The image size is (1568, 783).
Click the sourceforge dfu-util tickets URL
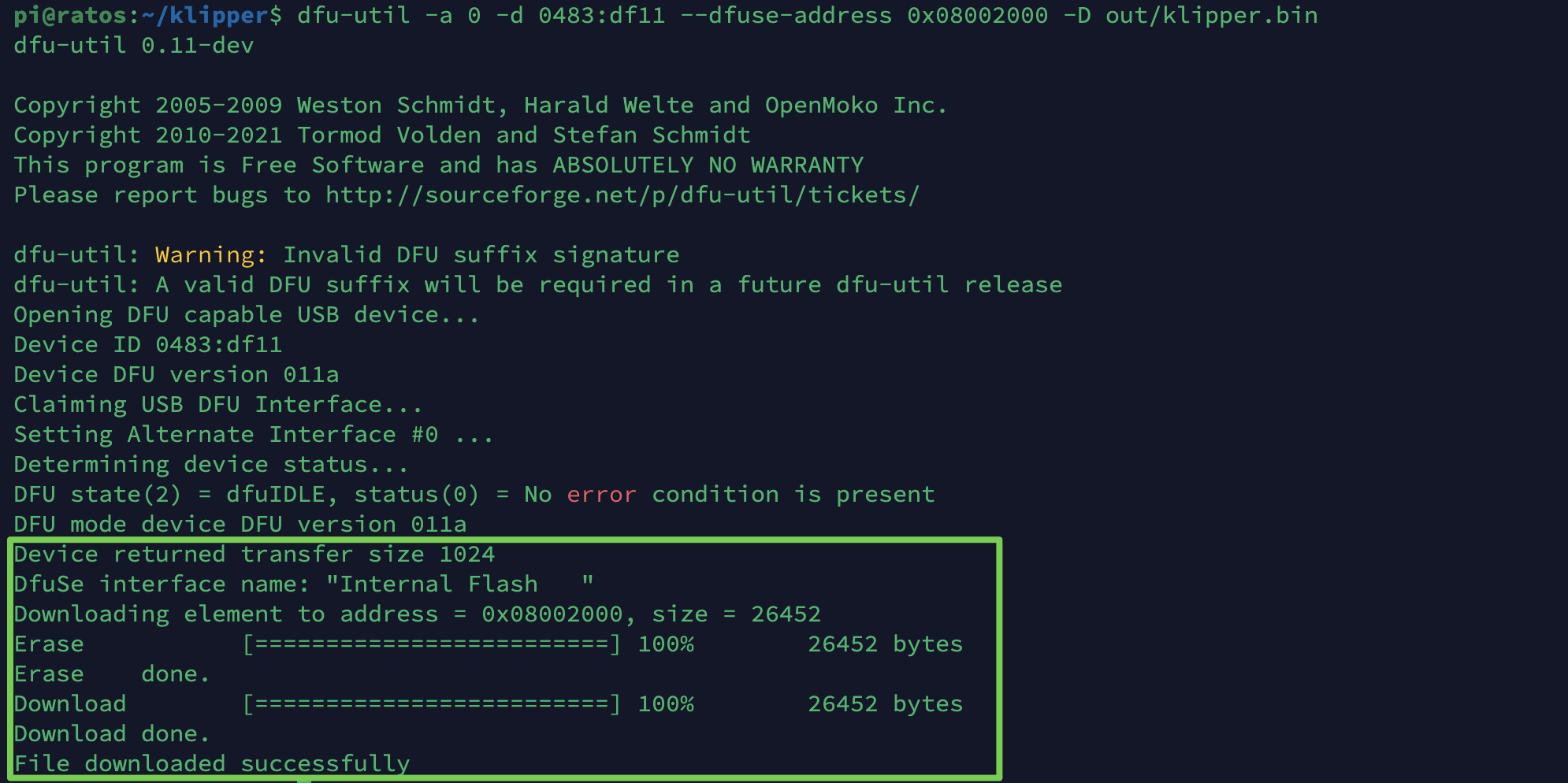tap(622, 195)
